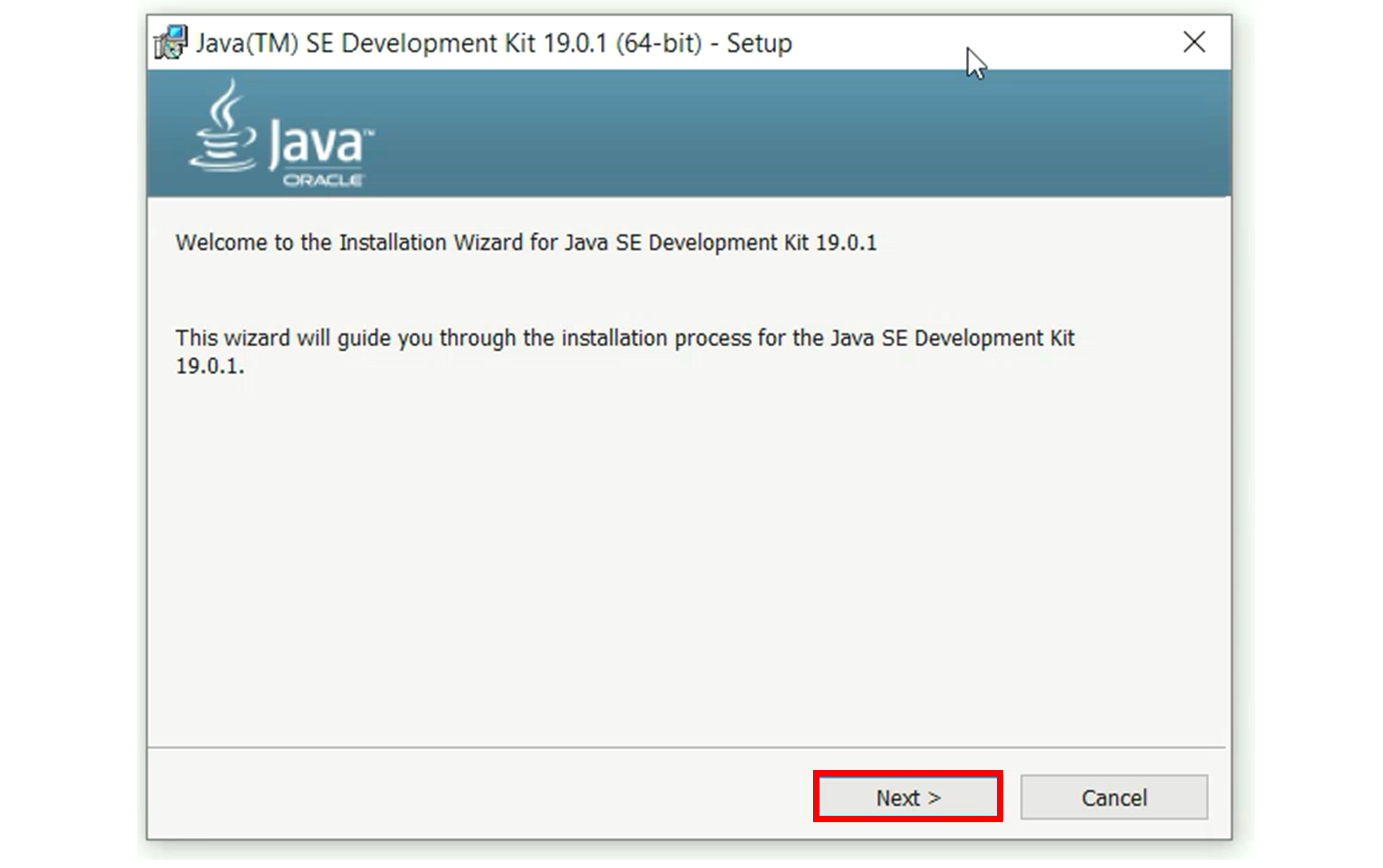Screen dimensions: 1383x868
Task: Click the installer icon in title bar
Action: 170,43
